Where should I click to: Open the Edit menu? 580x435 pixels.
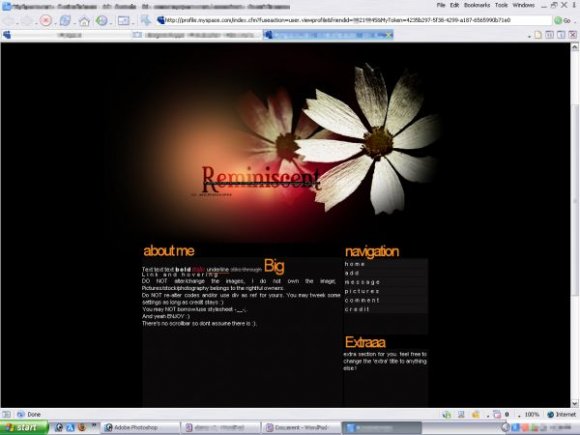pyautogui.click(x=454, y=5)
